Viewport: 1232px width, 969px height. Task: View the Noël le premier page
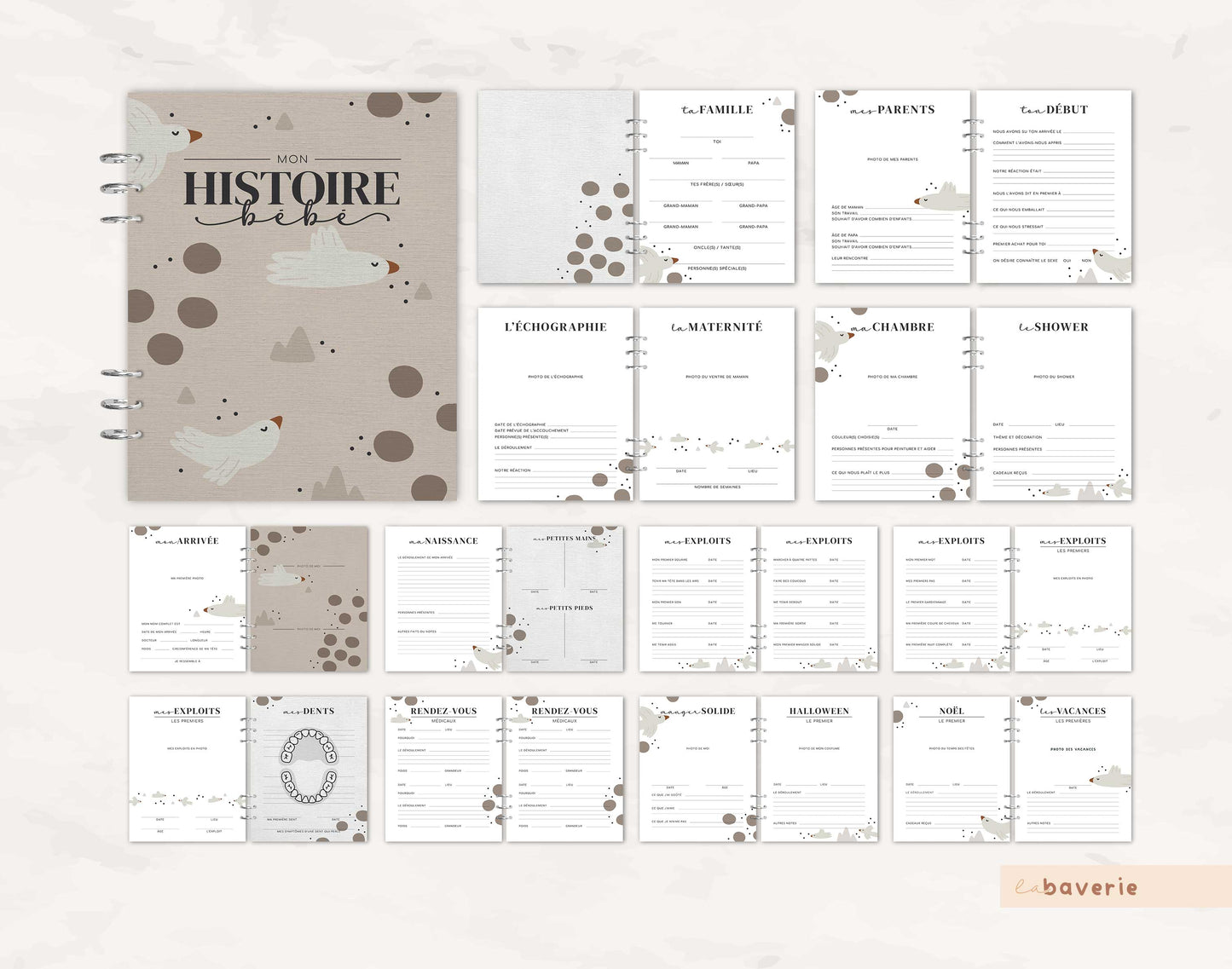click(951, 769)
